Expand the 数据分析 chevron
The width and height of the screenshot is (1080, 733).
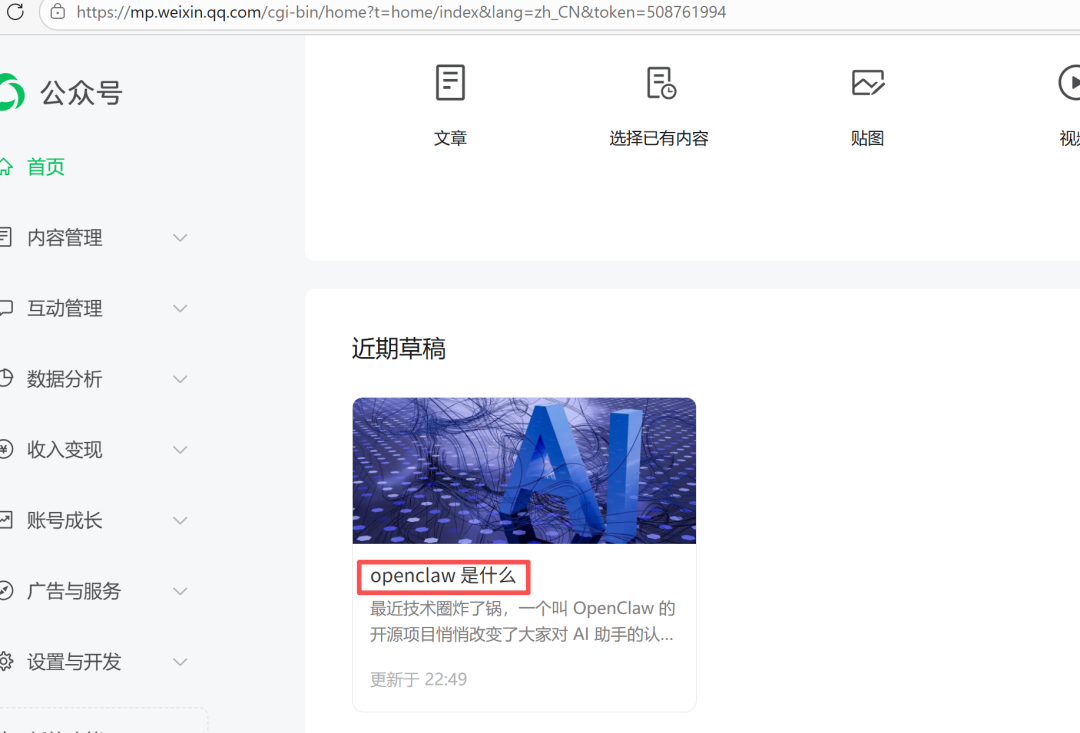tap(180, 379)
